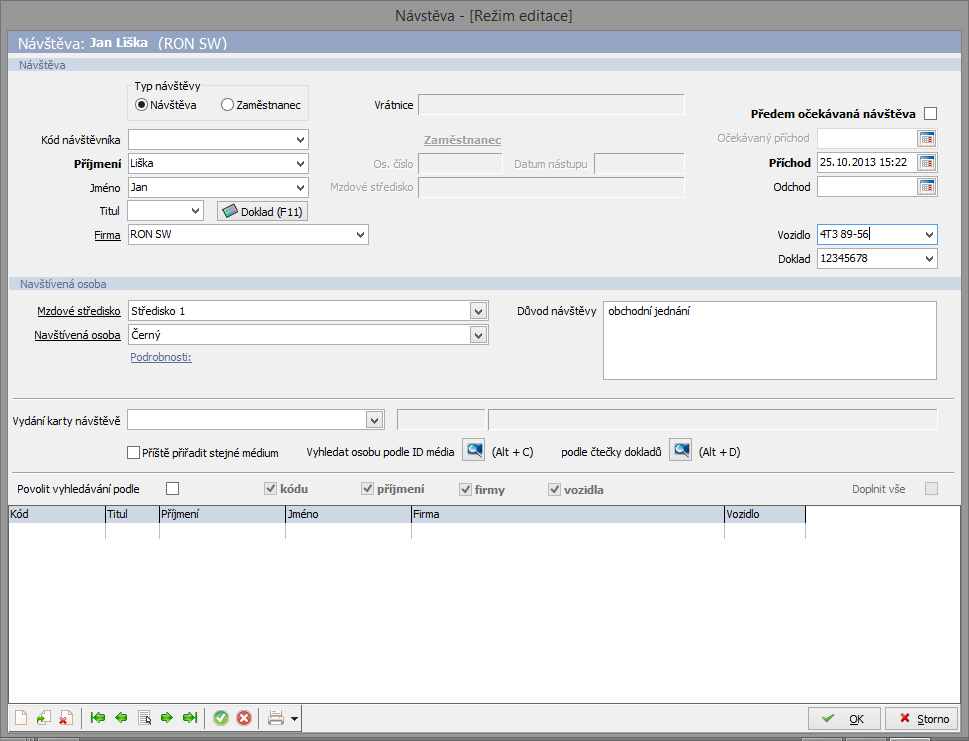This screenshot has width=969, height=741.
Task: Toggle the kódu search checkbox
Action: click(270, 489)
